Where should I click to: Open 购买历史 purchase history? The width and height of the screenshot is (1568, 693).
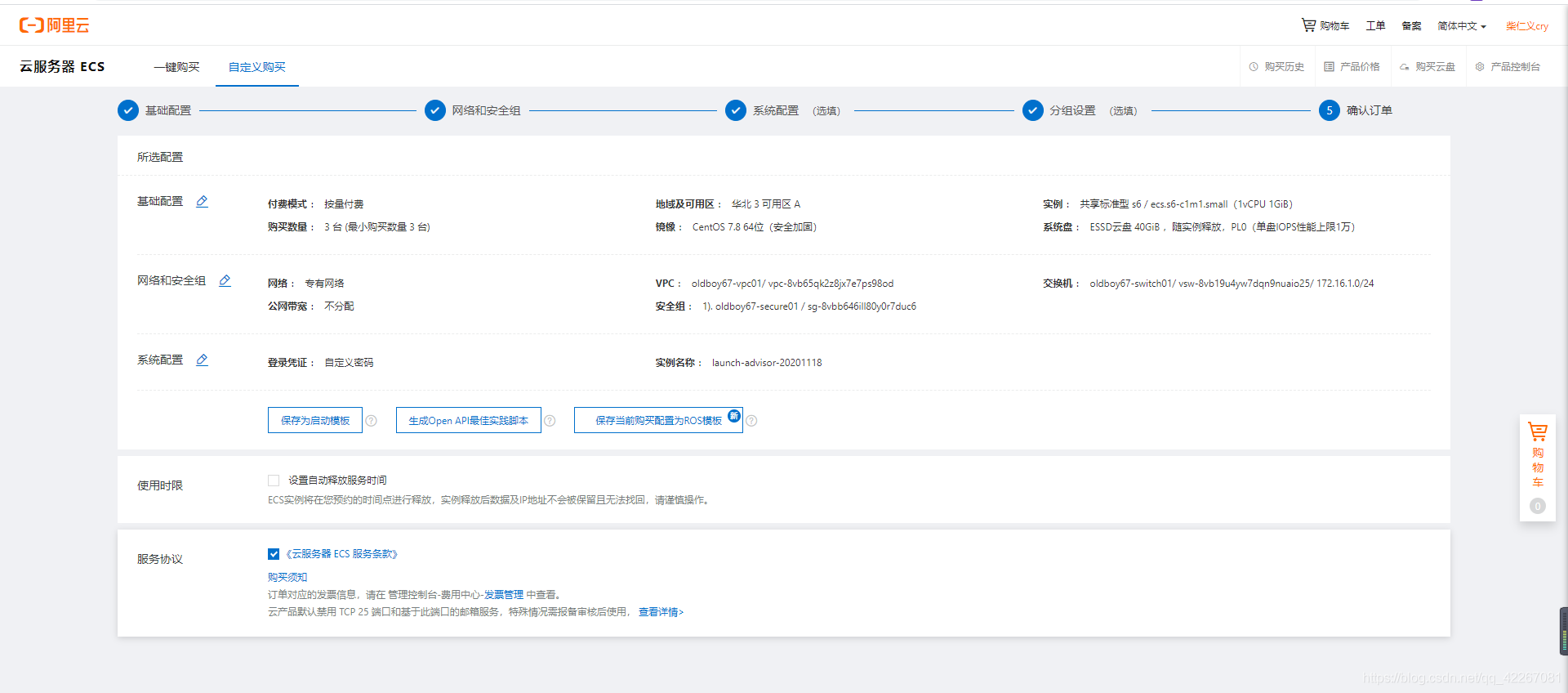point(1276,67)
